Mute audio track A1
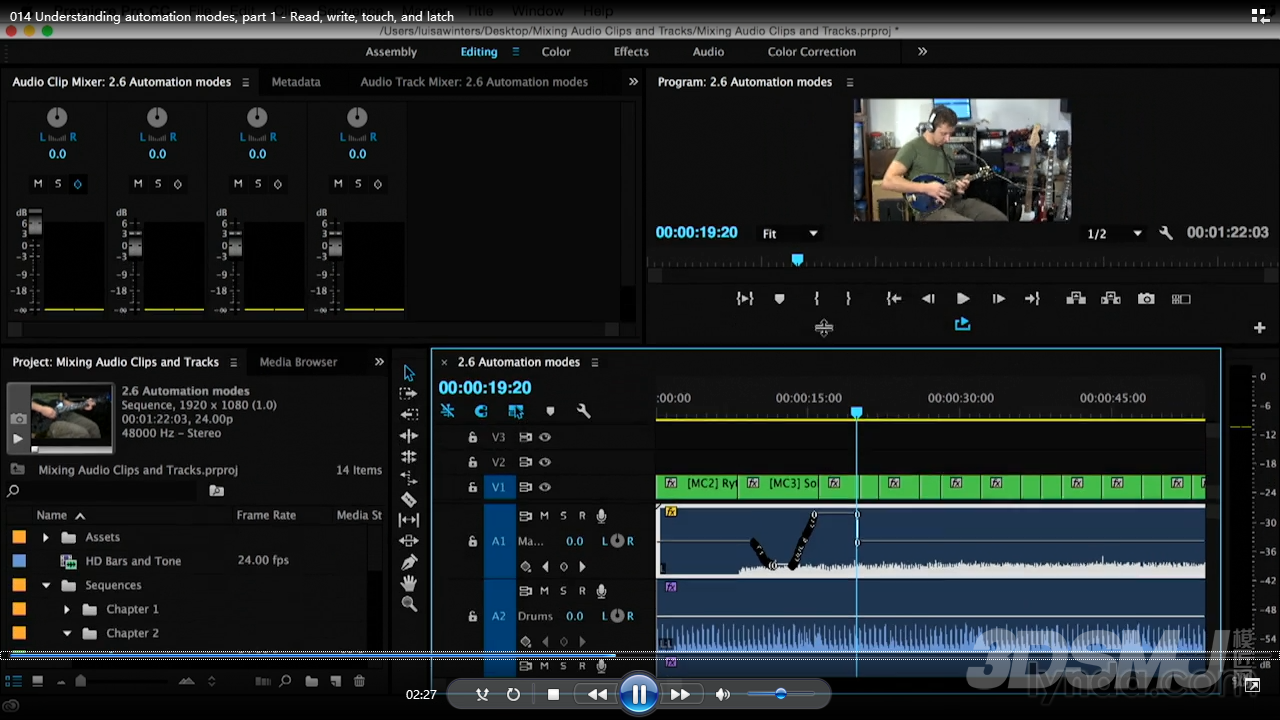 tap(544, 516)
